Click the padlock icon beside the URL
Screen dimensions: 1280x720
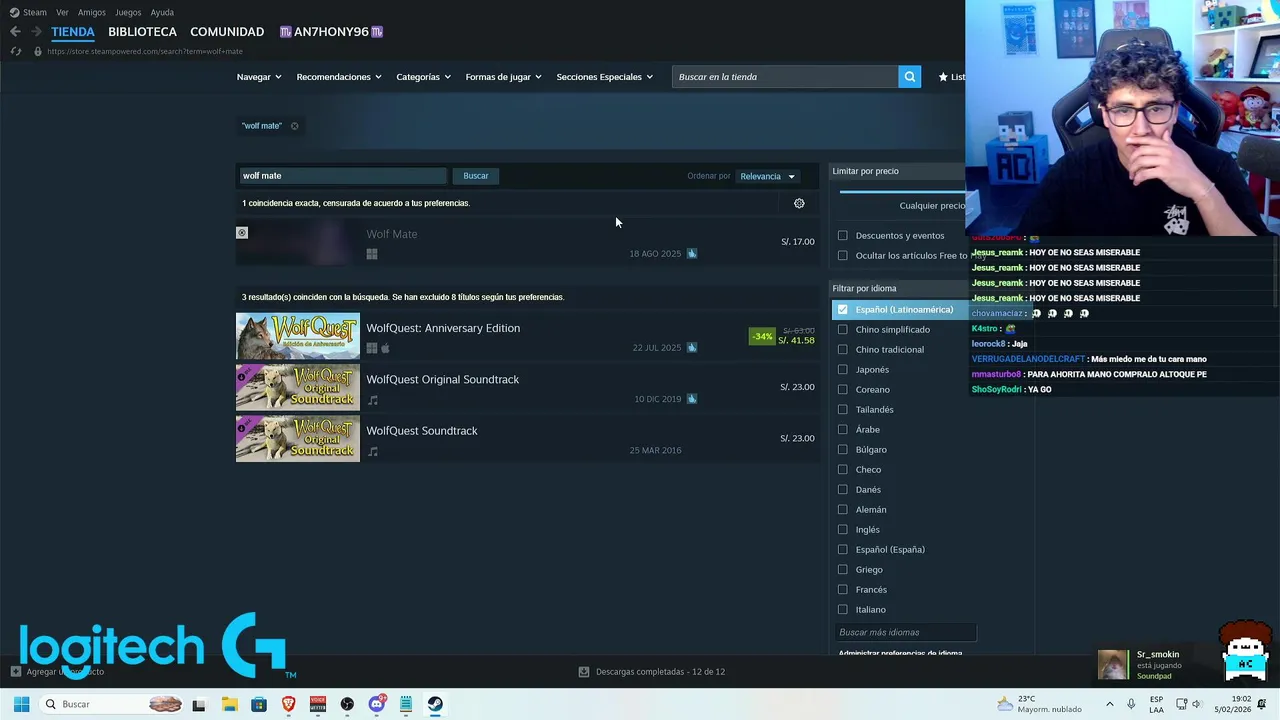pos(38,51)
